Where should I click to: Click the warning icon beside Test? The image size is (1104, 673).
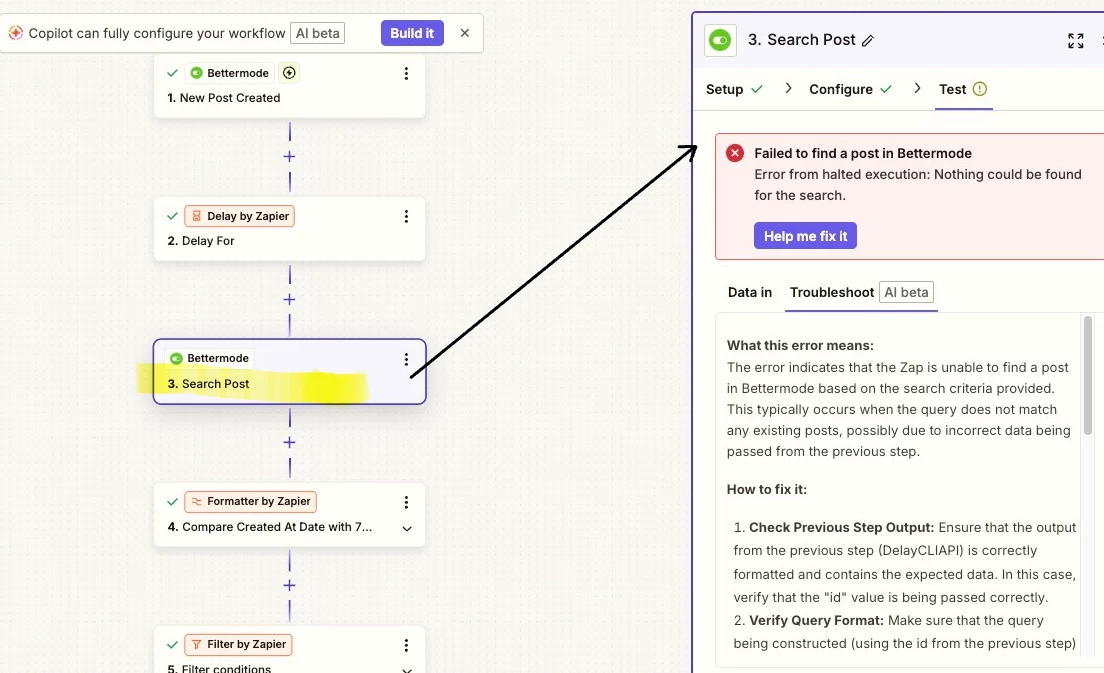coord(979,89)
